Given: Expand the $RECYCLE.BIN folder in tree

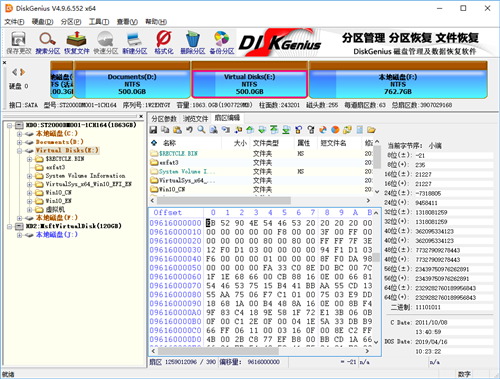Looking at the screenshot, I should point(29,159).
